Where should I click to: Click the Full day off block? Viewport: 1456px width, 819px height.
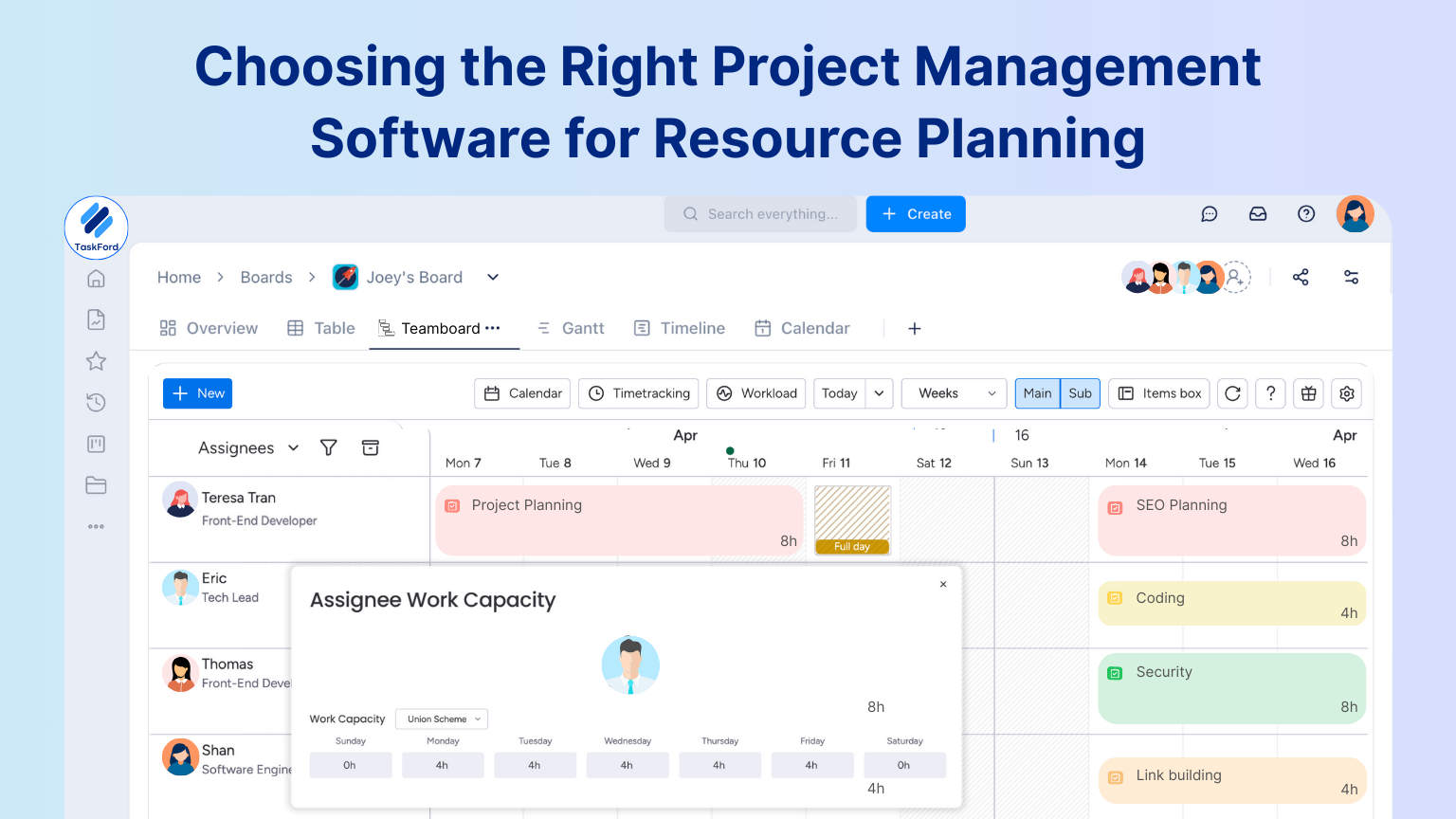pos(852,519)
